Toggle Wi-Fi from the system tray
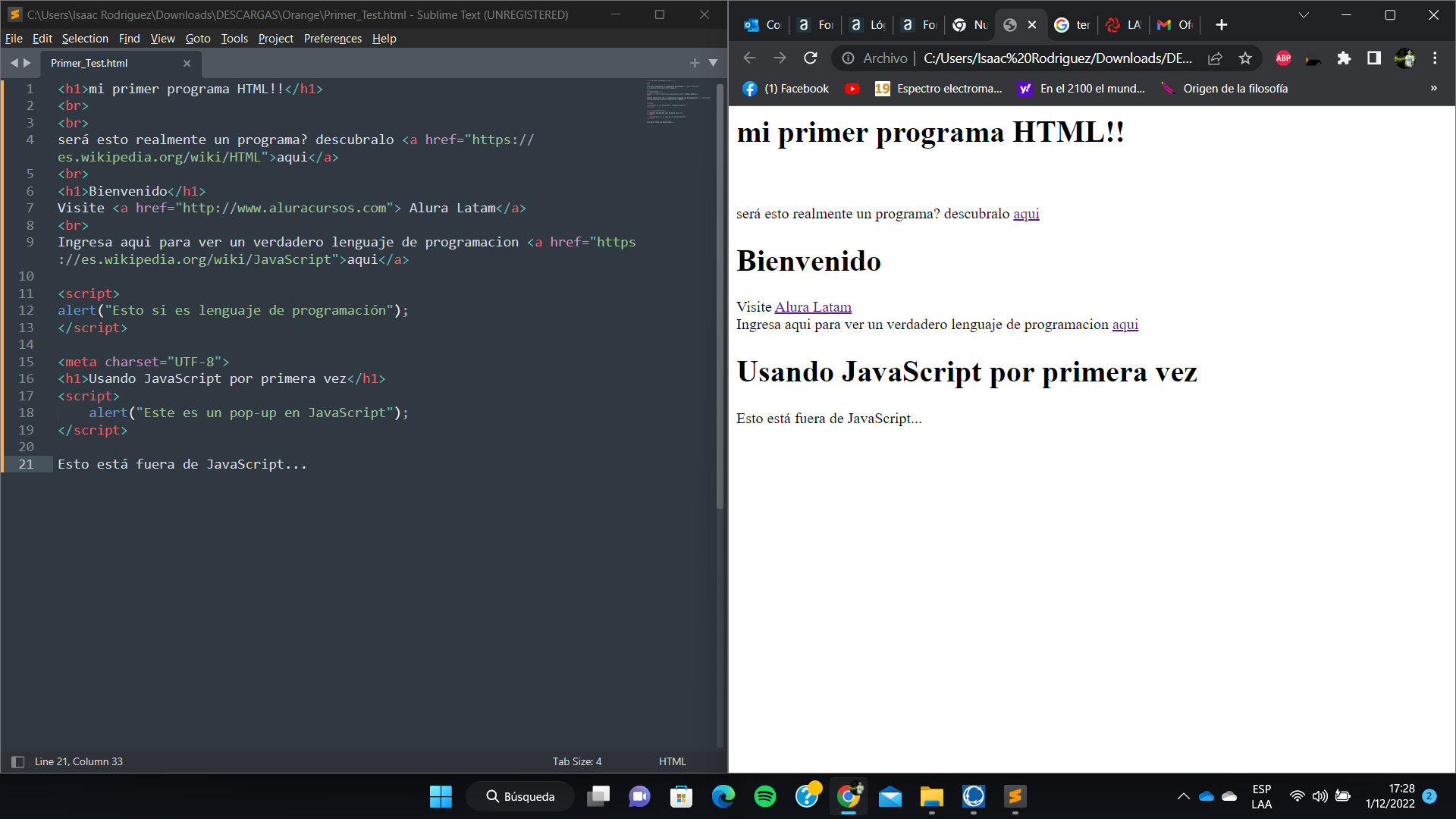The height and width of the screenshot is (819, 1456). coord(1298,796)
